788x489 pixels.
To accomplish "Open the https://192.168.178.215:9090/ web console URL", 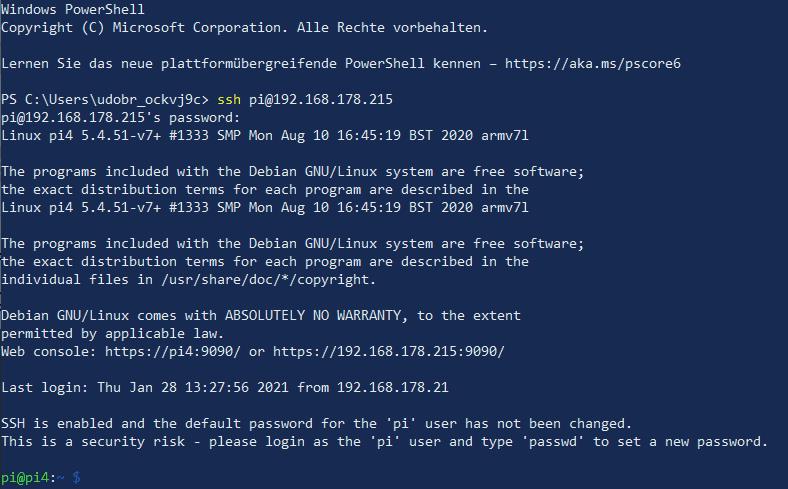I will point(388,351).
